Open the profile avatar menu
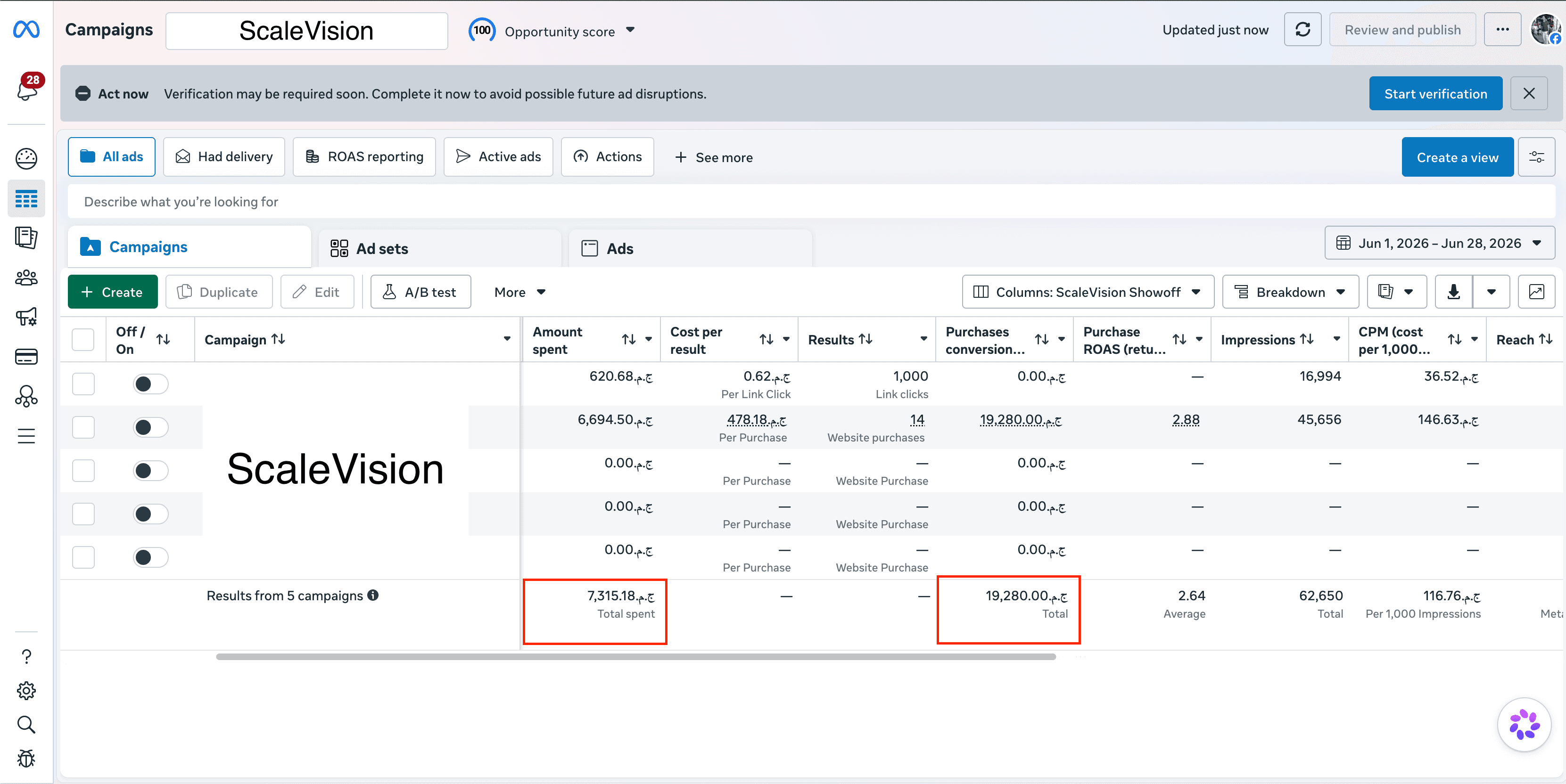 click(x=1546, y=30)
